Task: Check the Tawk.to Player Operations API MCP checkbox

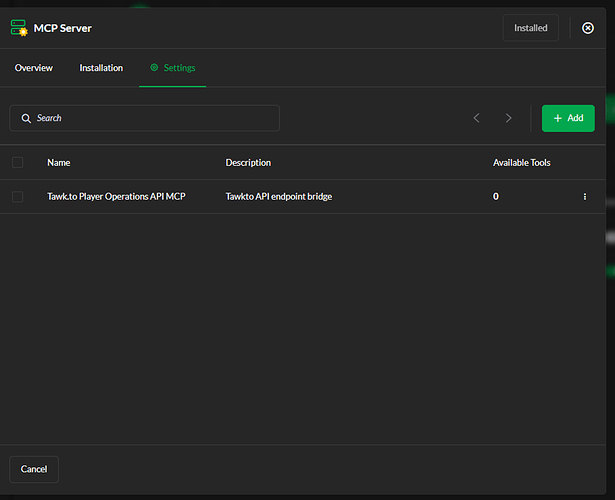Action: [x=17, y=197]
